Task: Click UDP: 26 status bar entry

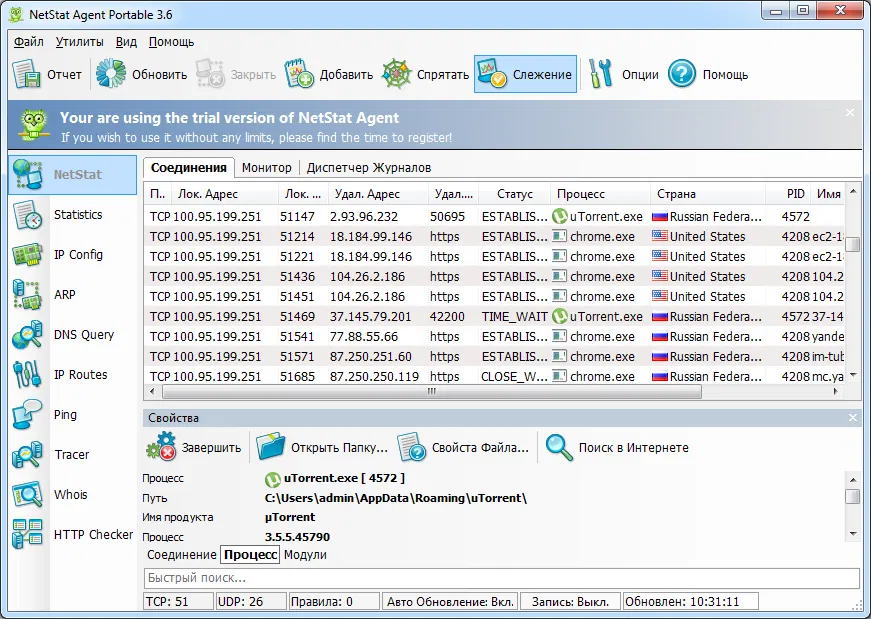Action: [x=251, y=602]
